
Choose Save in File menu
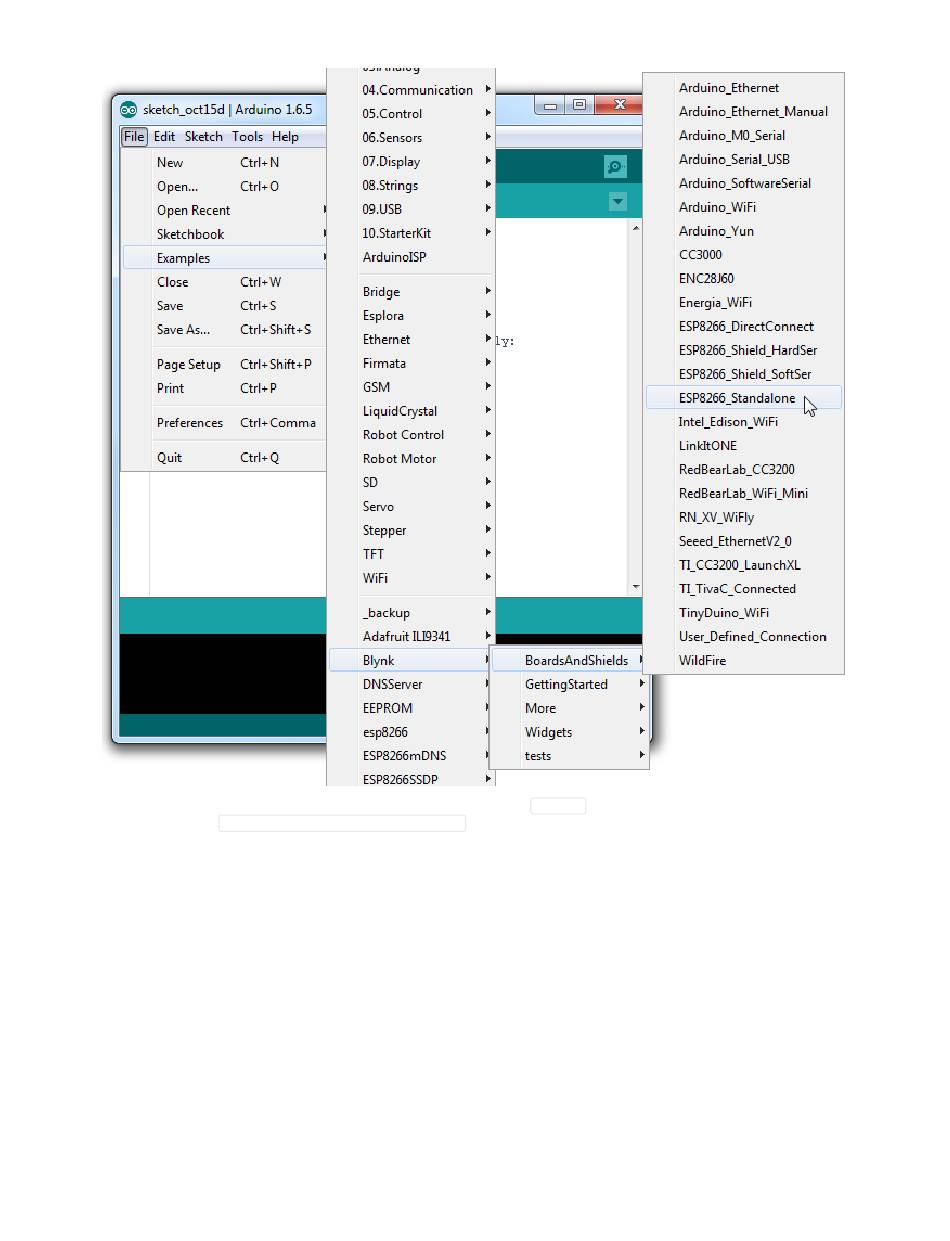tap(225, 306)
